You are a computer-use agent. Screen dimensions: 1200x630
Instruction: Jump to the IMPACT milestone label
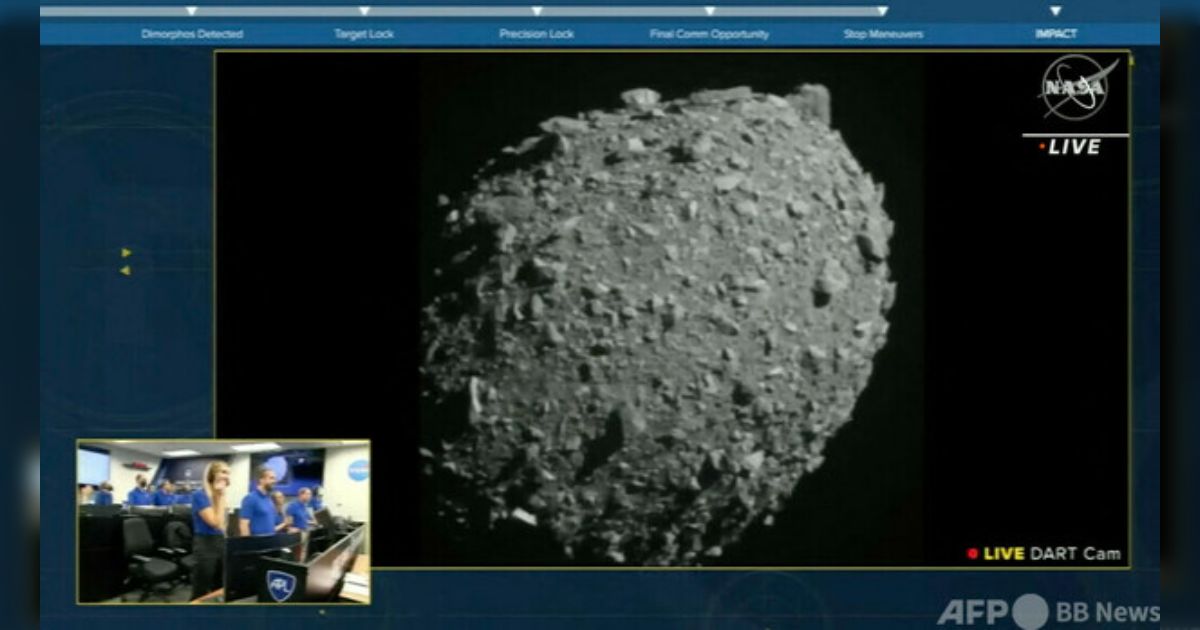pyautogui.click(x=1056, y=34)
